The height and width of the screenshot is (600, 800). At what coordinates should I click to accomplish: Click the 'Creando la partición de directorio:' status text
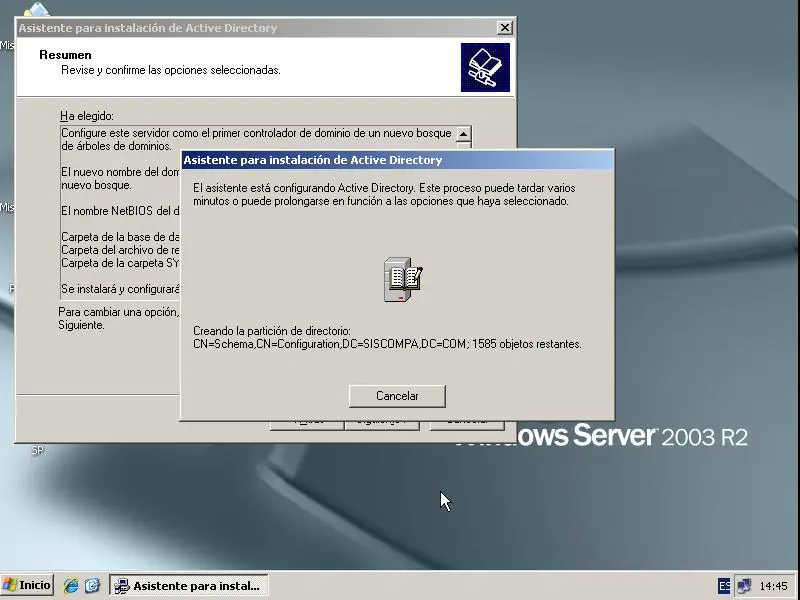pos(272,331)
